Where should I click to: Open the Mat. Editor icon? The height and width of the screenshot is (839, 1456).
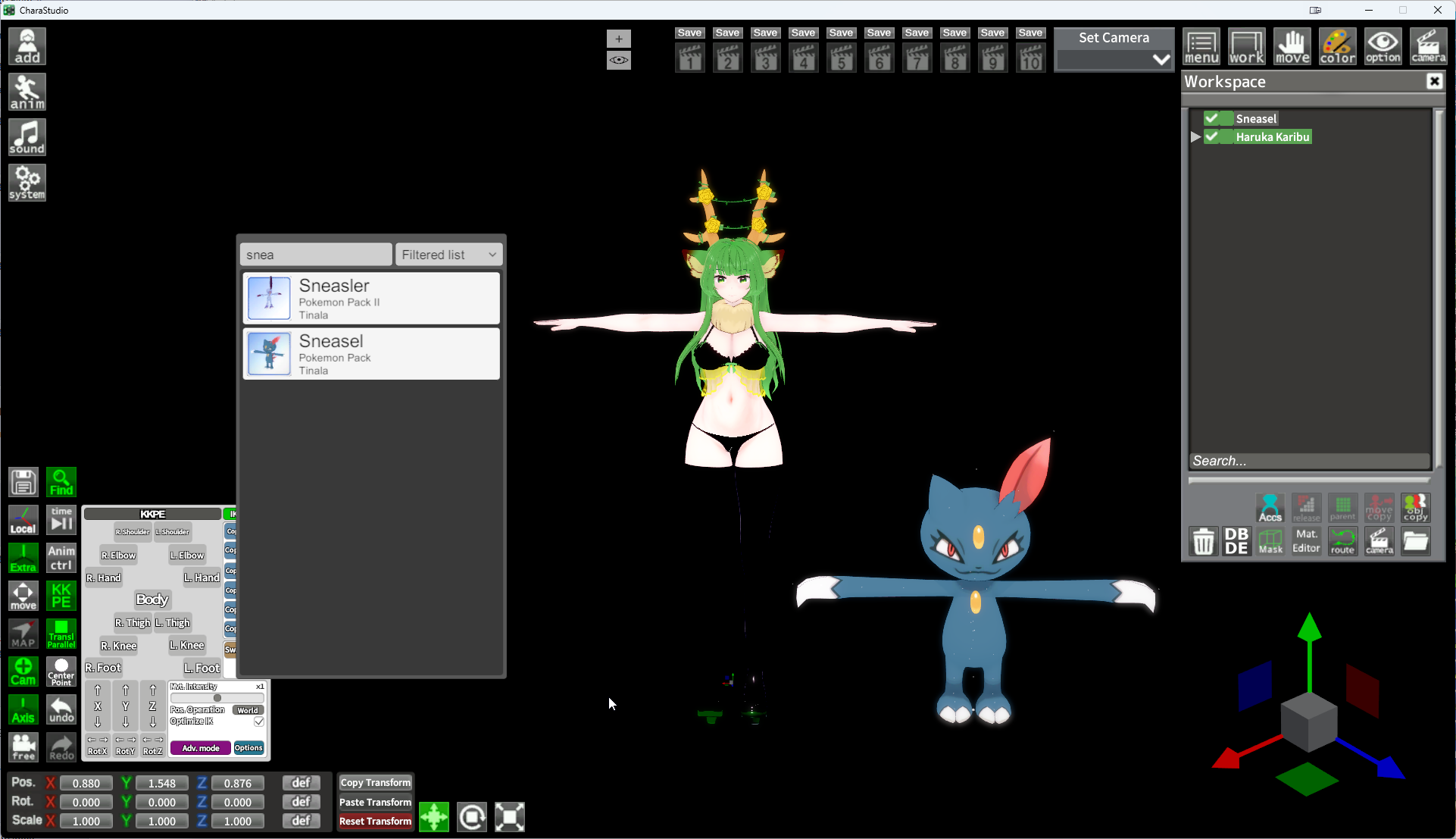(x=1306, y=542)
